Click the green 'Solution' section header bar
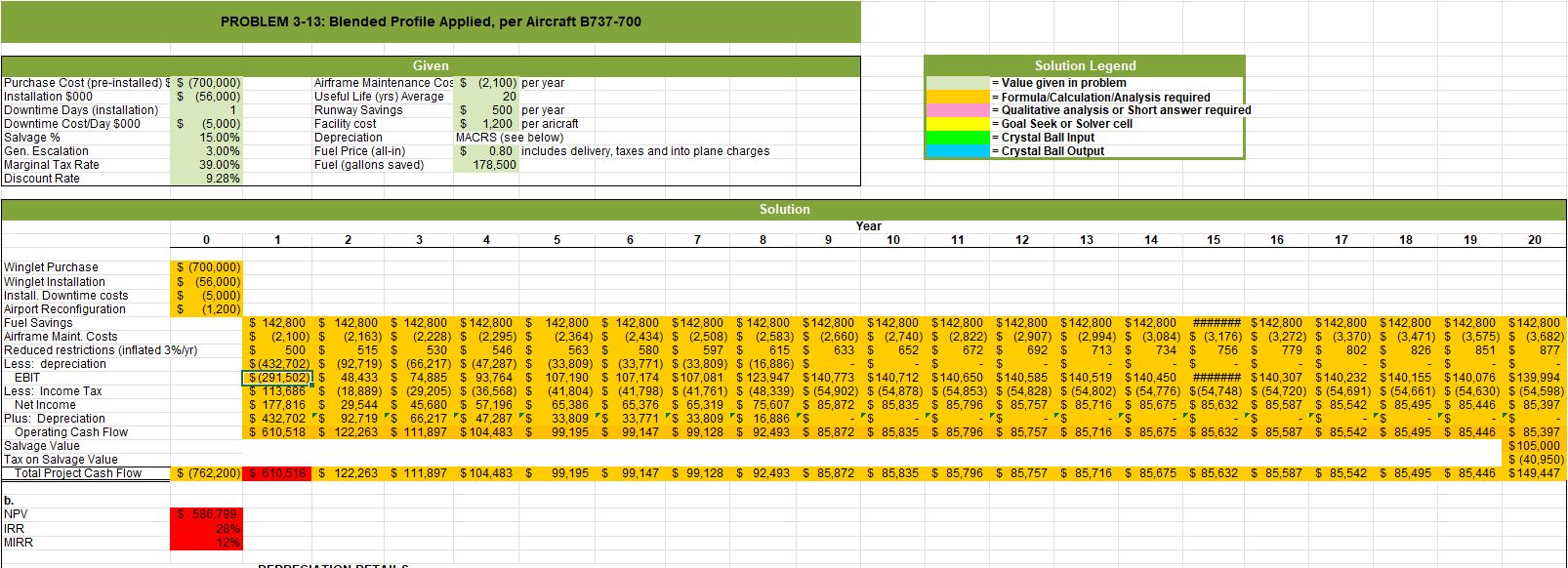Image resolution: width=1568 pixels, height=568 pixels. (x=784, y=209)
